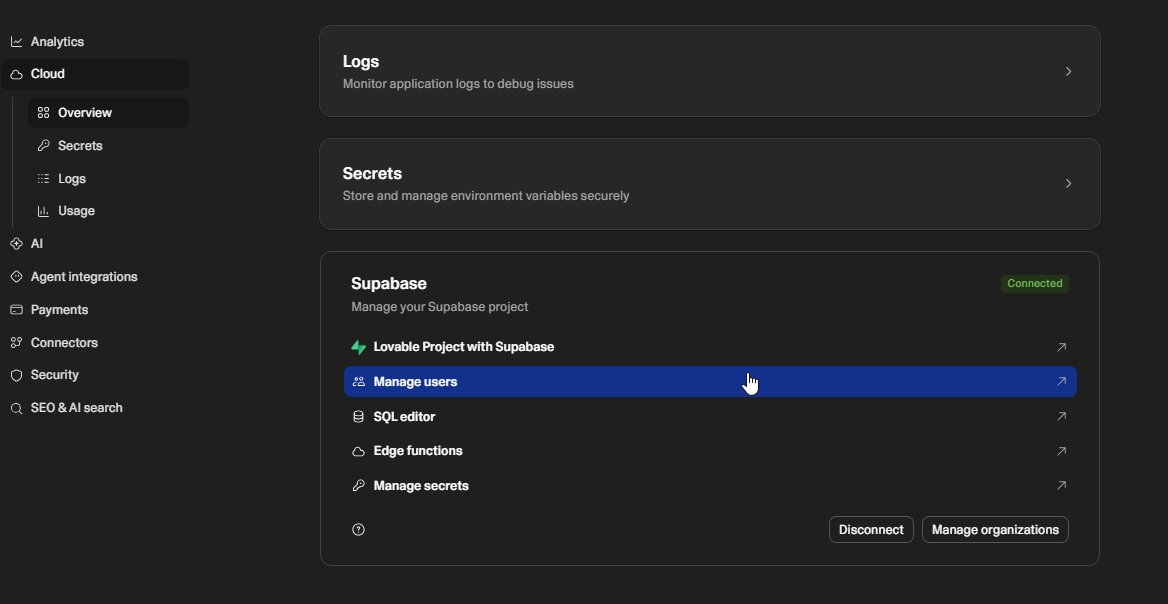Click the database icon beside SQL editor
Viewport: 1168px width, 604px height.
click(x=358, y=416)
